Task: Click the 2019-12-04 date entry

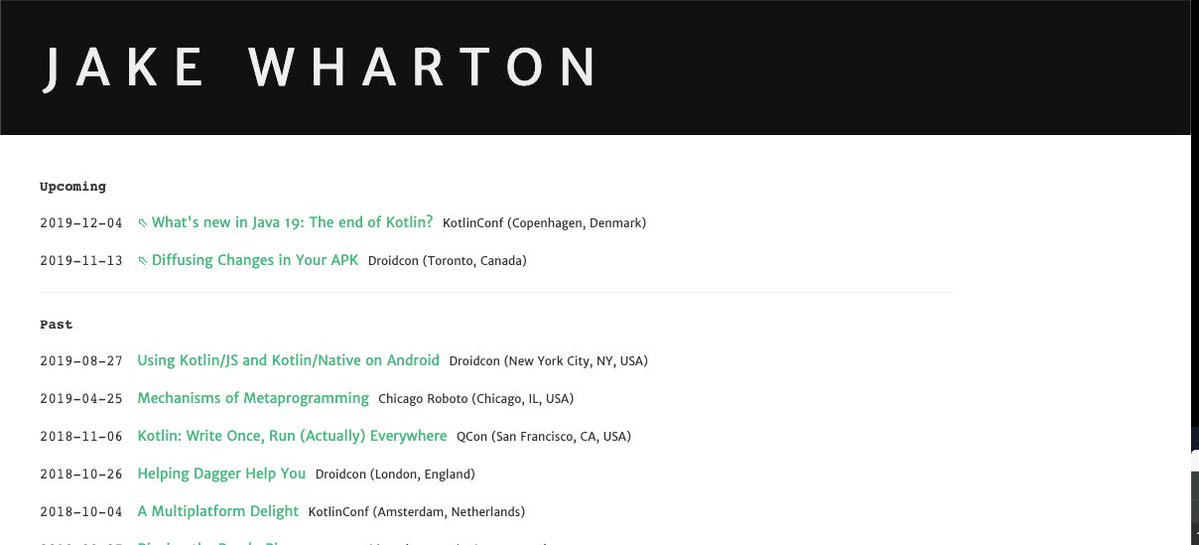Action: [81, 223]
